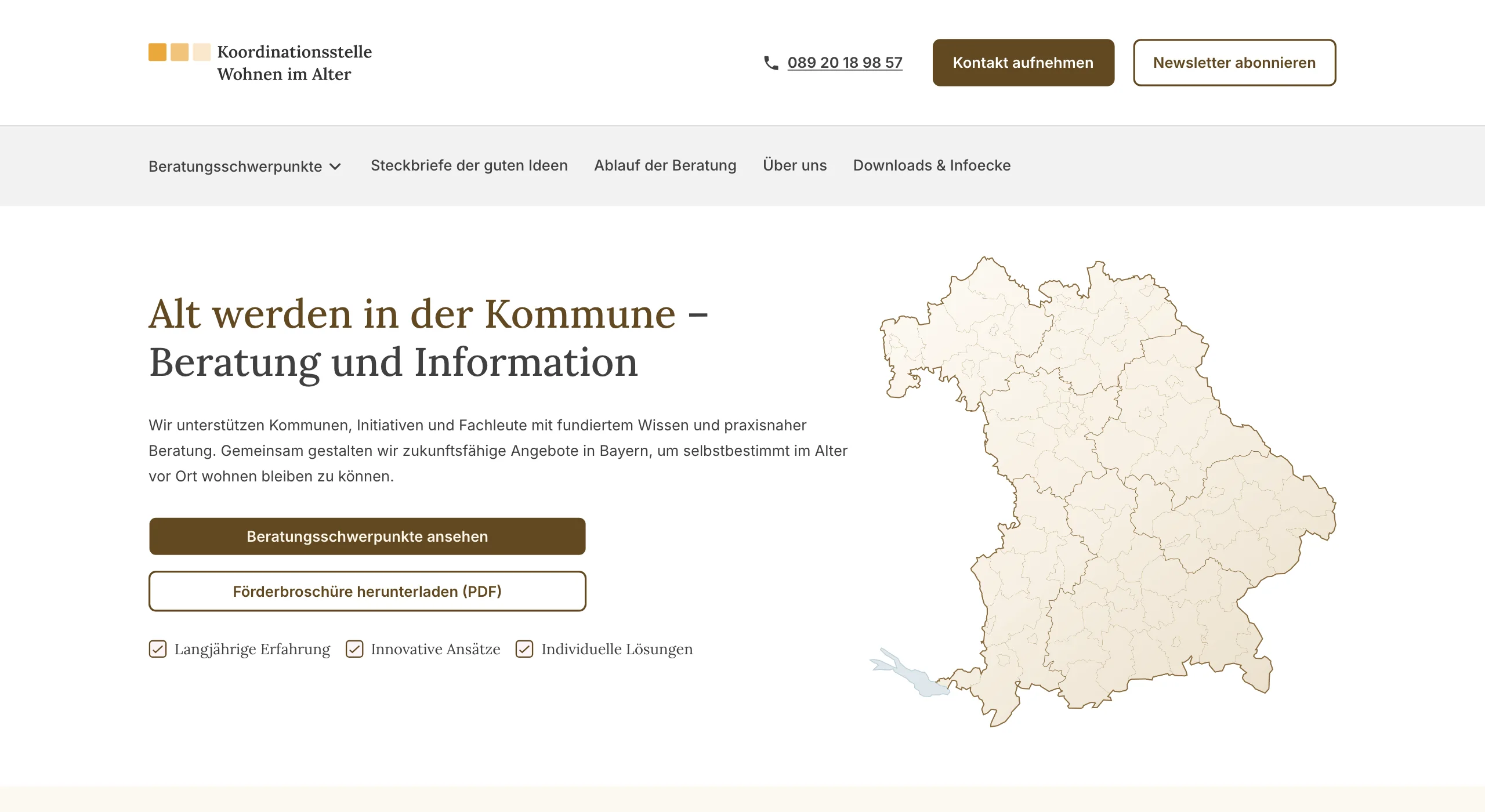Image resolution: width=1485 pixels, height=812 pixels.
Task: Go to Ablauf der Beratung
Action: tap(665, 165)
